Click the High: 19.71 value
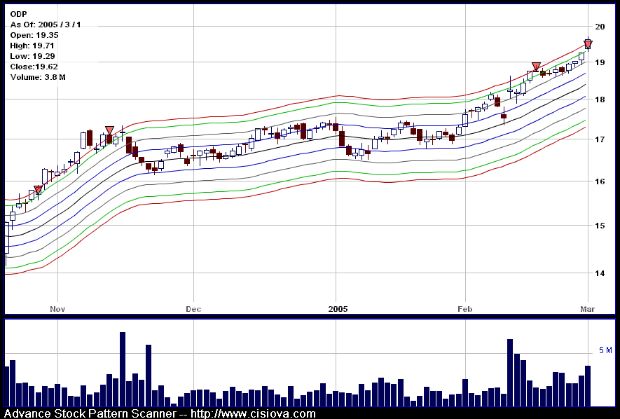 (32, 45)
